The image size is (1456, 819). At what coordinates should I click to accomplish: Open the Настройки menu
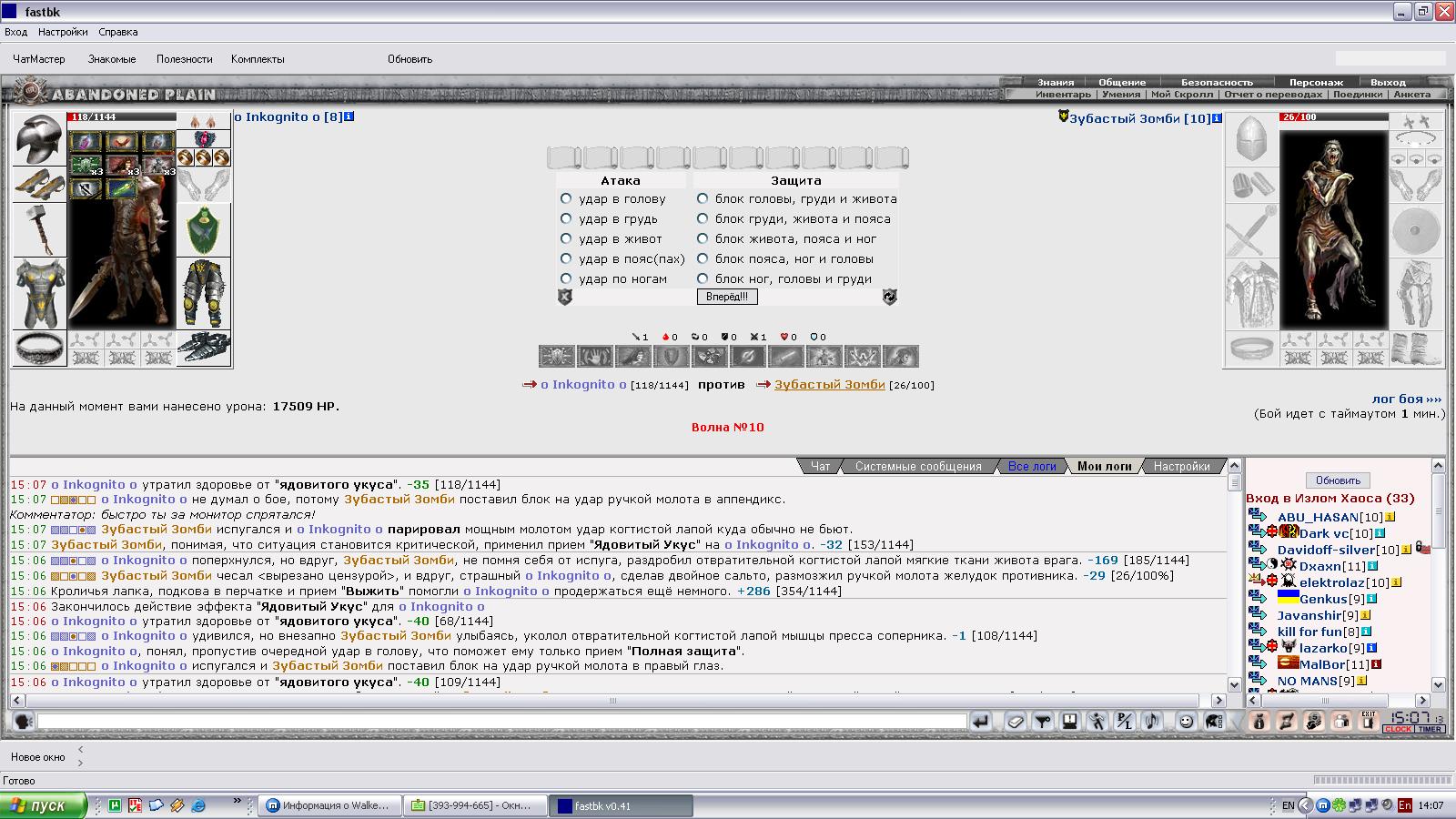[x=63, y=32]
